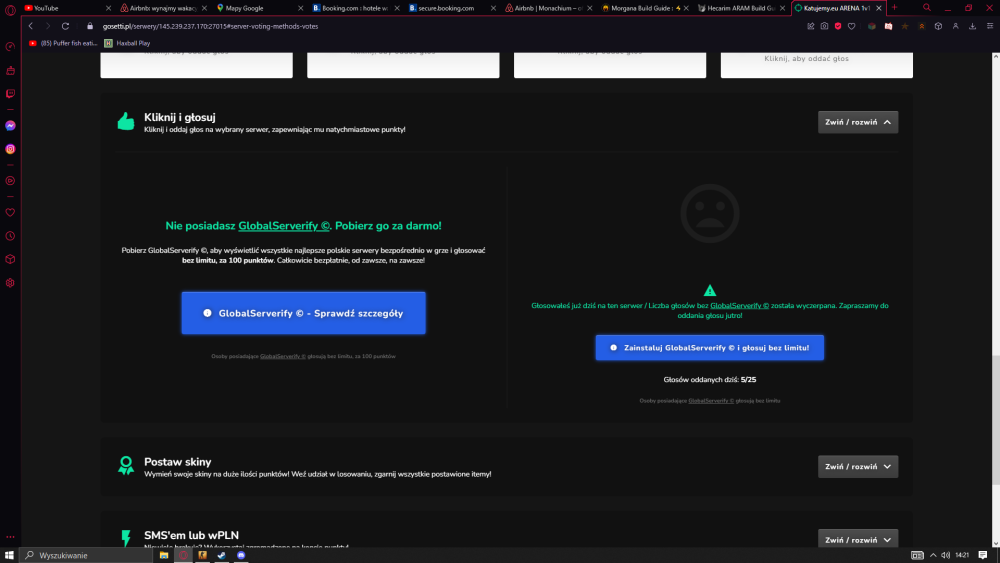Open GlobalServerify link in vote-limit warning
Screen dimensions: 1000x563
(739, 305)
